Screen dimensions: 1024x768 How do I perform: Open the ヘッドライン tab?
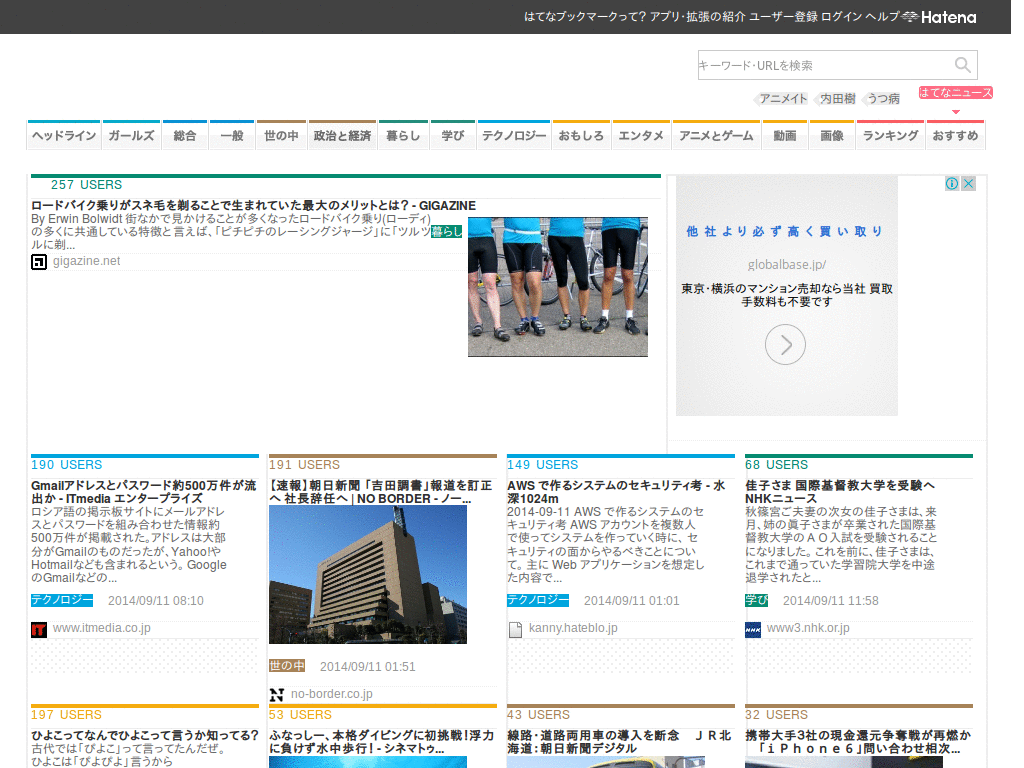(x=64, y=135)
